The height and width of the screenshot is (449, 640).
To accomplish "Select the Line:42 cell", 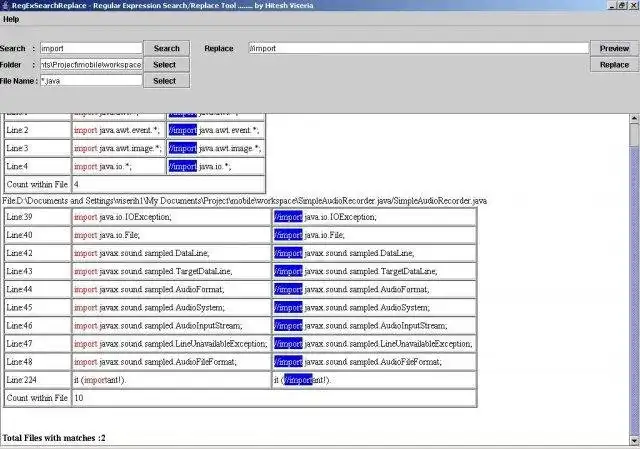I will (38, 253).
